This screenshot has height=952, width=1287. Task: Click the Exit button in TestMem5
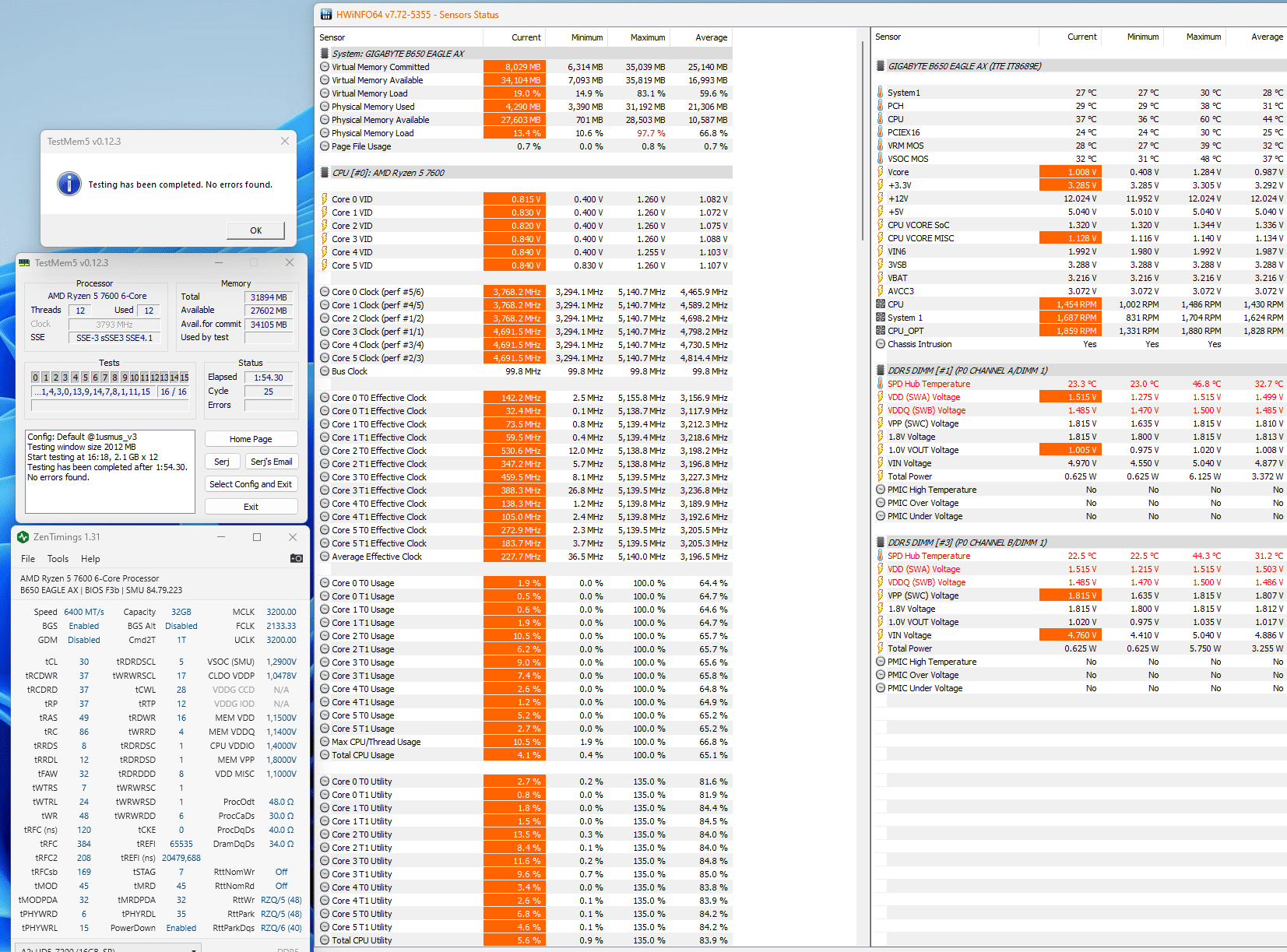click(x=251, y=507)
